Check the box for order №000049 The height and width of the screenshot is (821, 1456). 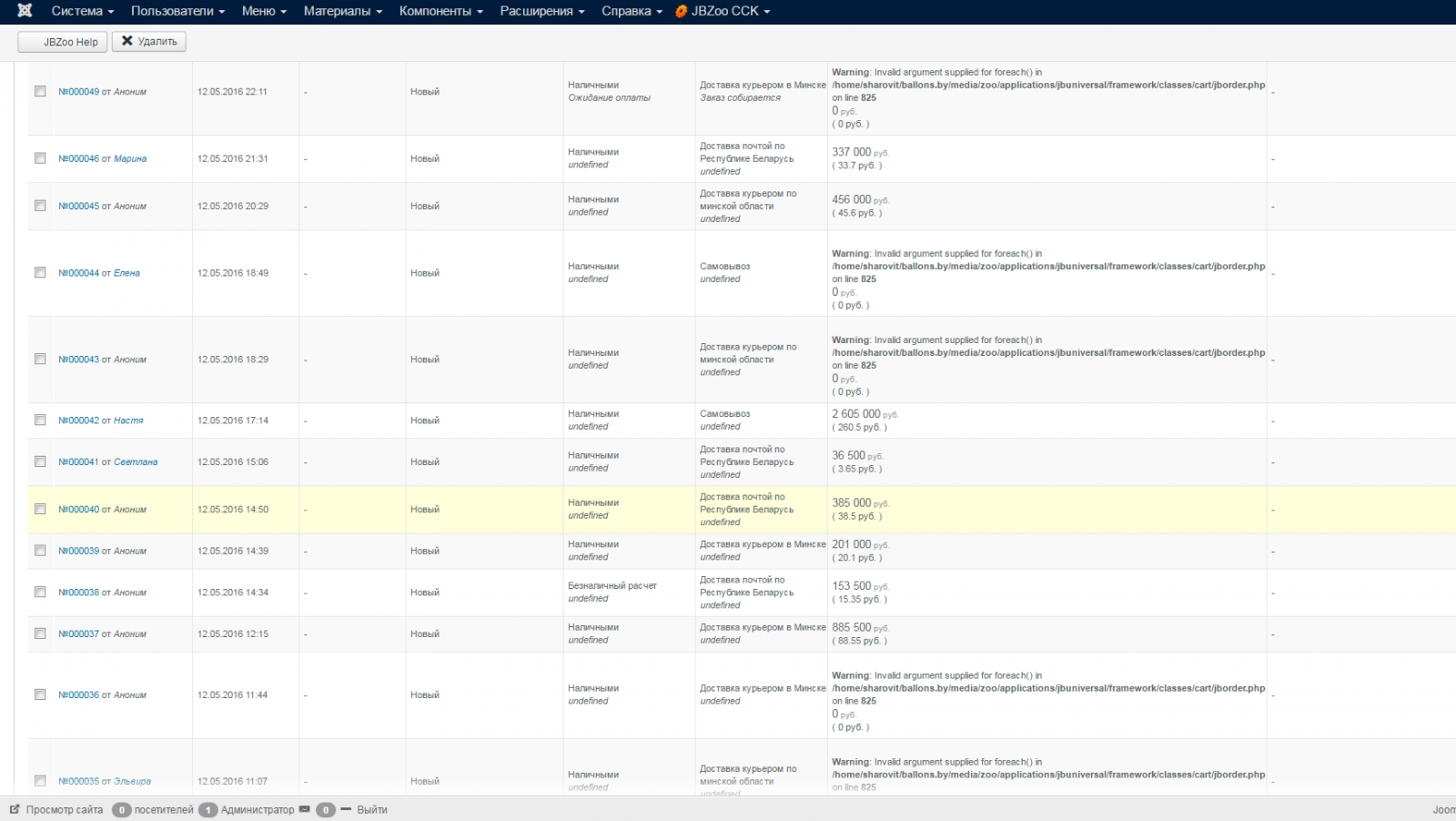click(x=40, y=91)
